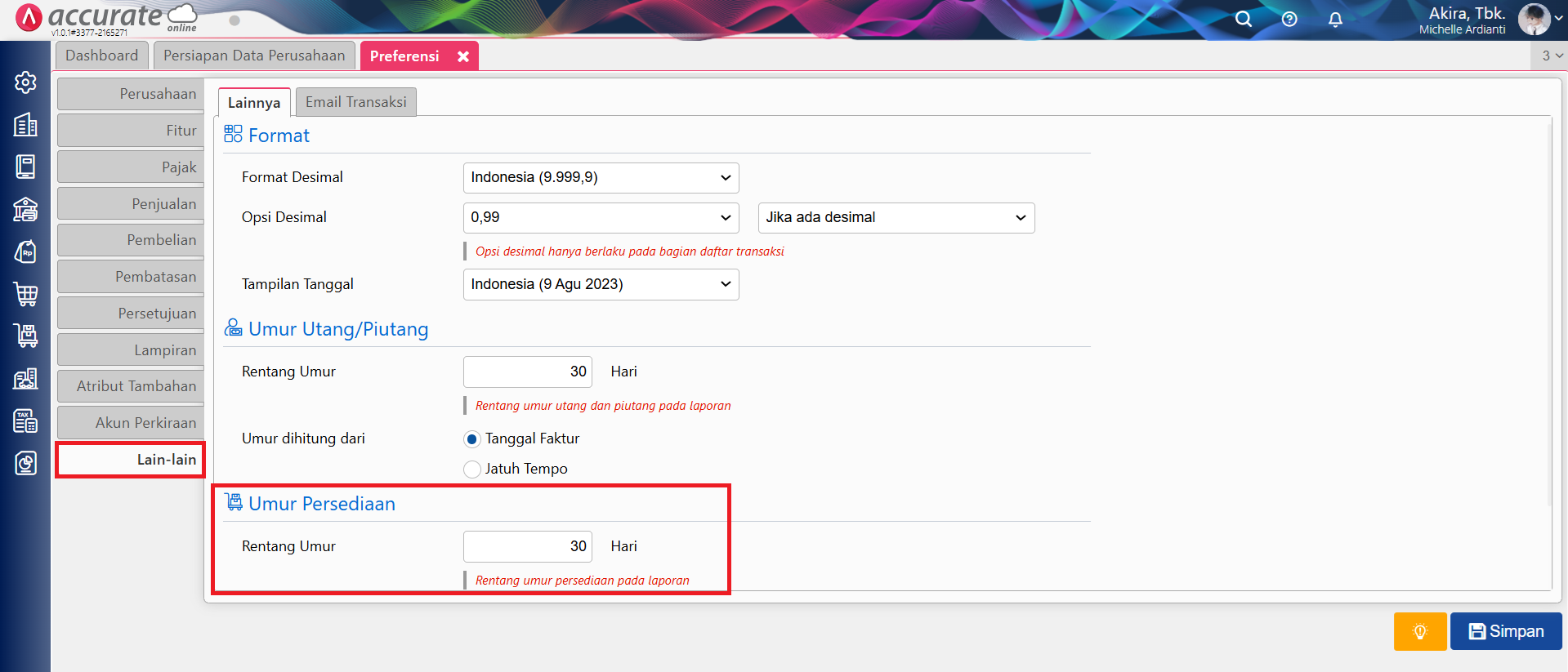Image resolution: width=1568 pixels, height=672 pixels.
Task: Switch to the Email Transaksi tab
Action: (355, 102)
